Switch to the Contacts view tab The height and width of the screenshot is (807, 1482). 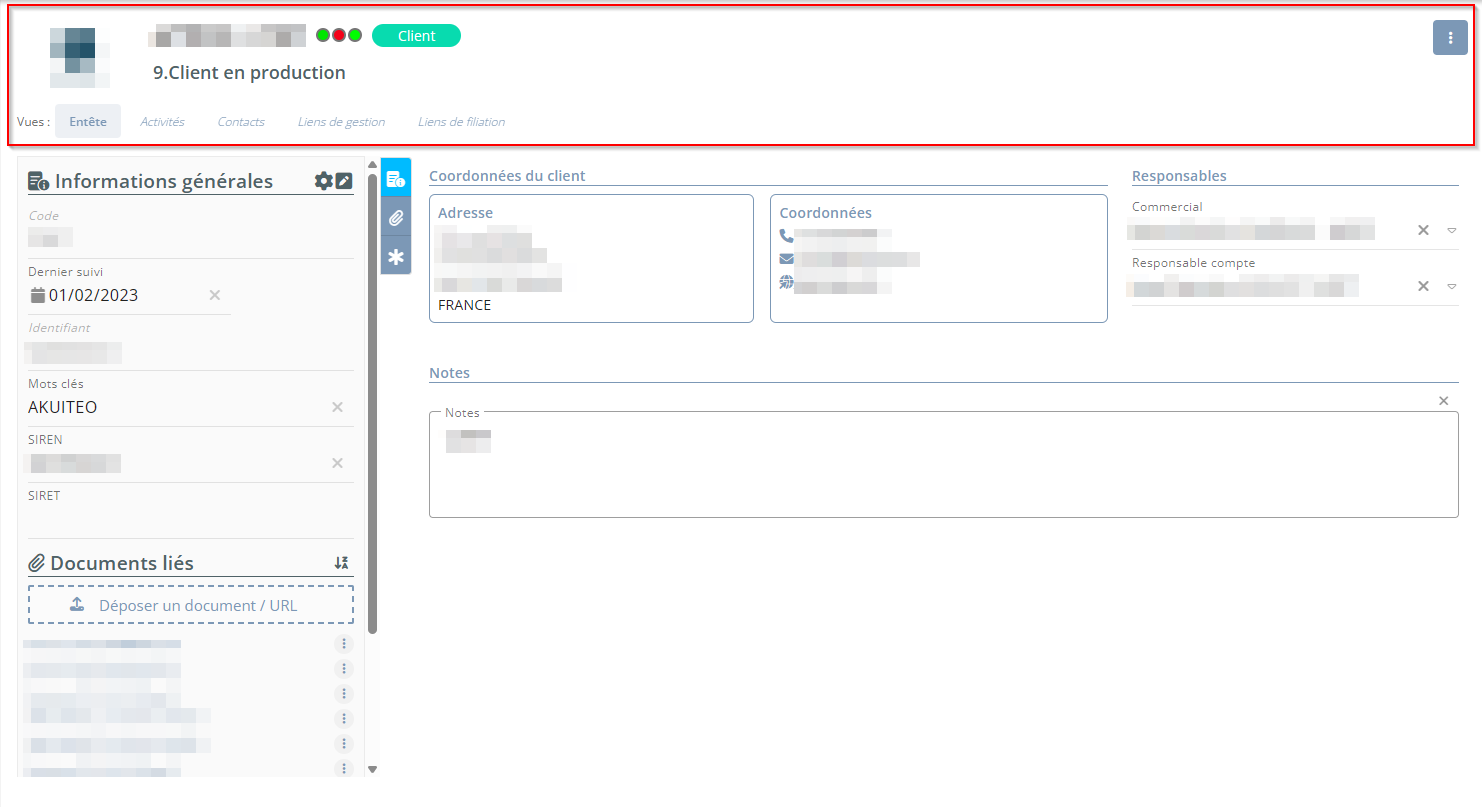241,122
